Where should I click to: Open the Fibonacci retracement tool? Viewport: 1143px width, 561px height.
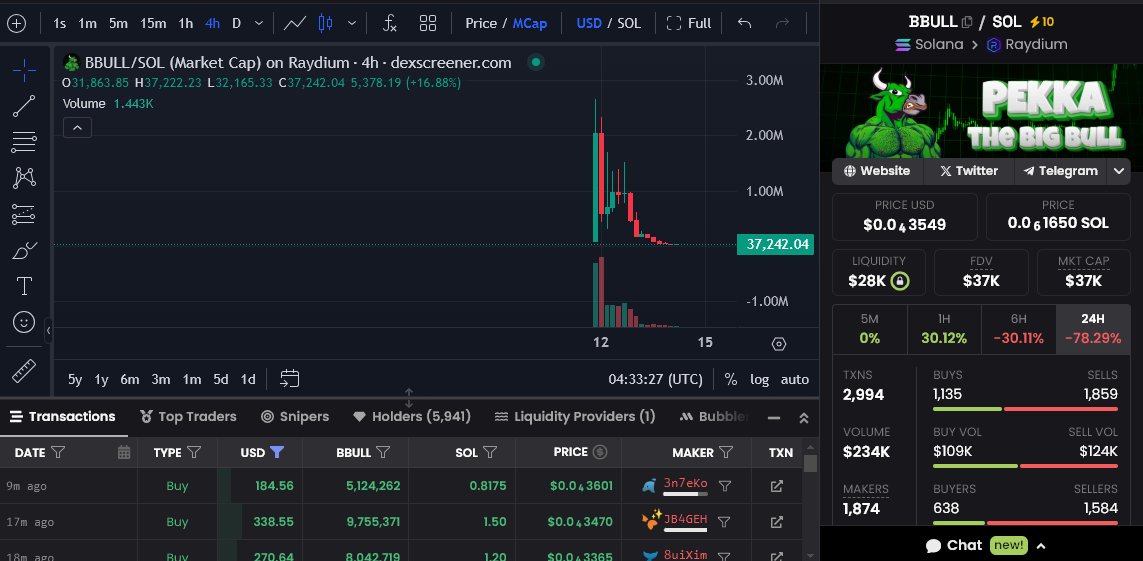[24, 142]
